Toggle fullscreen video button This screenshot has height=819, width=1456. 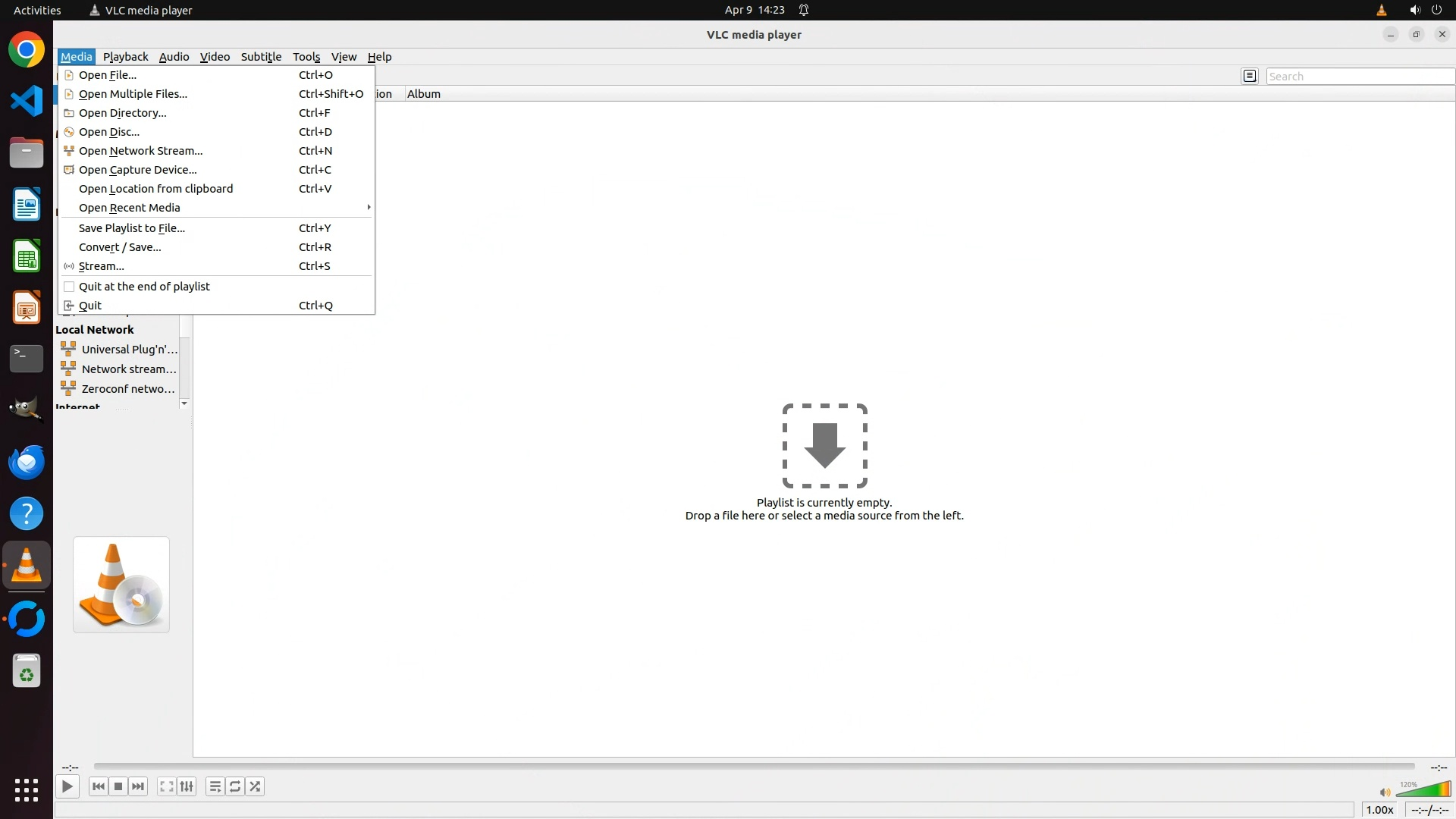click(x=166, y=786)
